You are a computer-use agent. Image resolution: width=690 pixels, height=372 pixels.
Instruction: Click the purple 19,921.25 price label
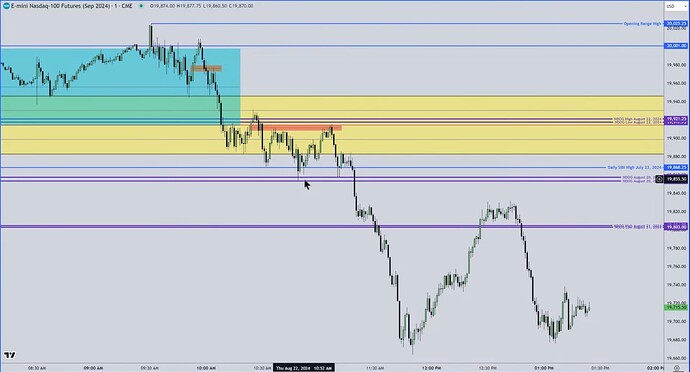point(676,119)
